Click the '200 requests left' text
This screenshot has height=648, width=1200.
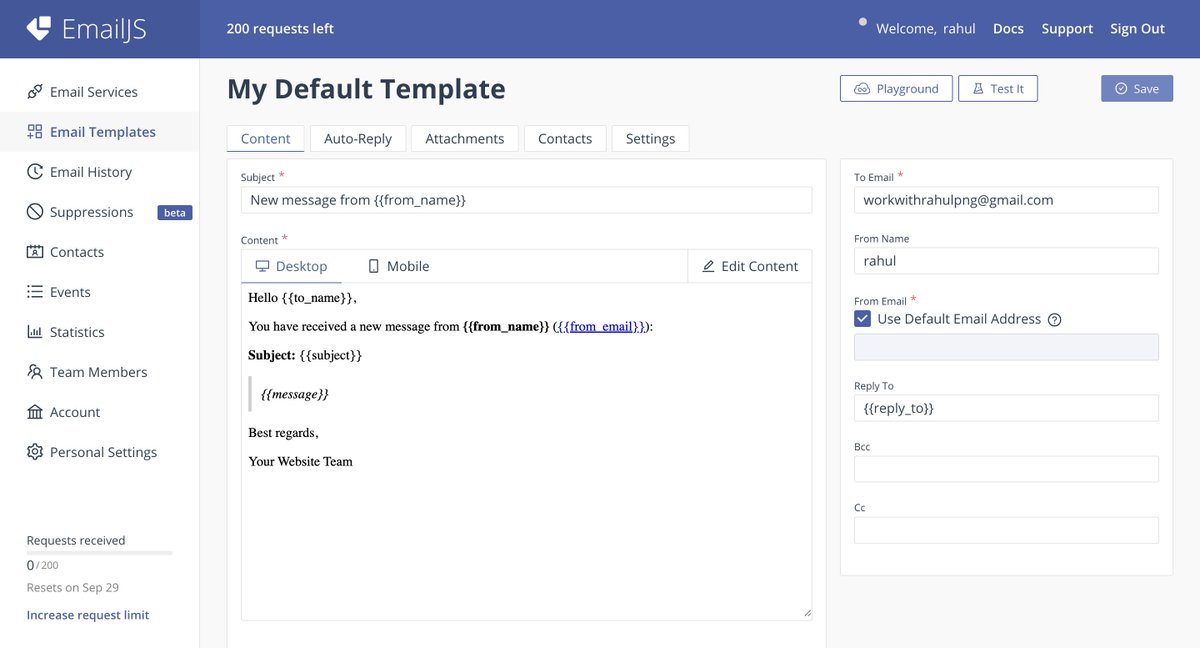click(x=280, y=29)
